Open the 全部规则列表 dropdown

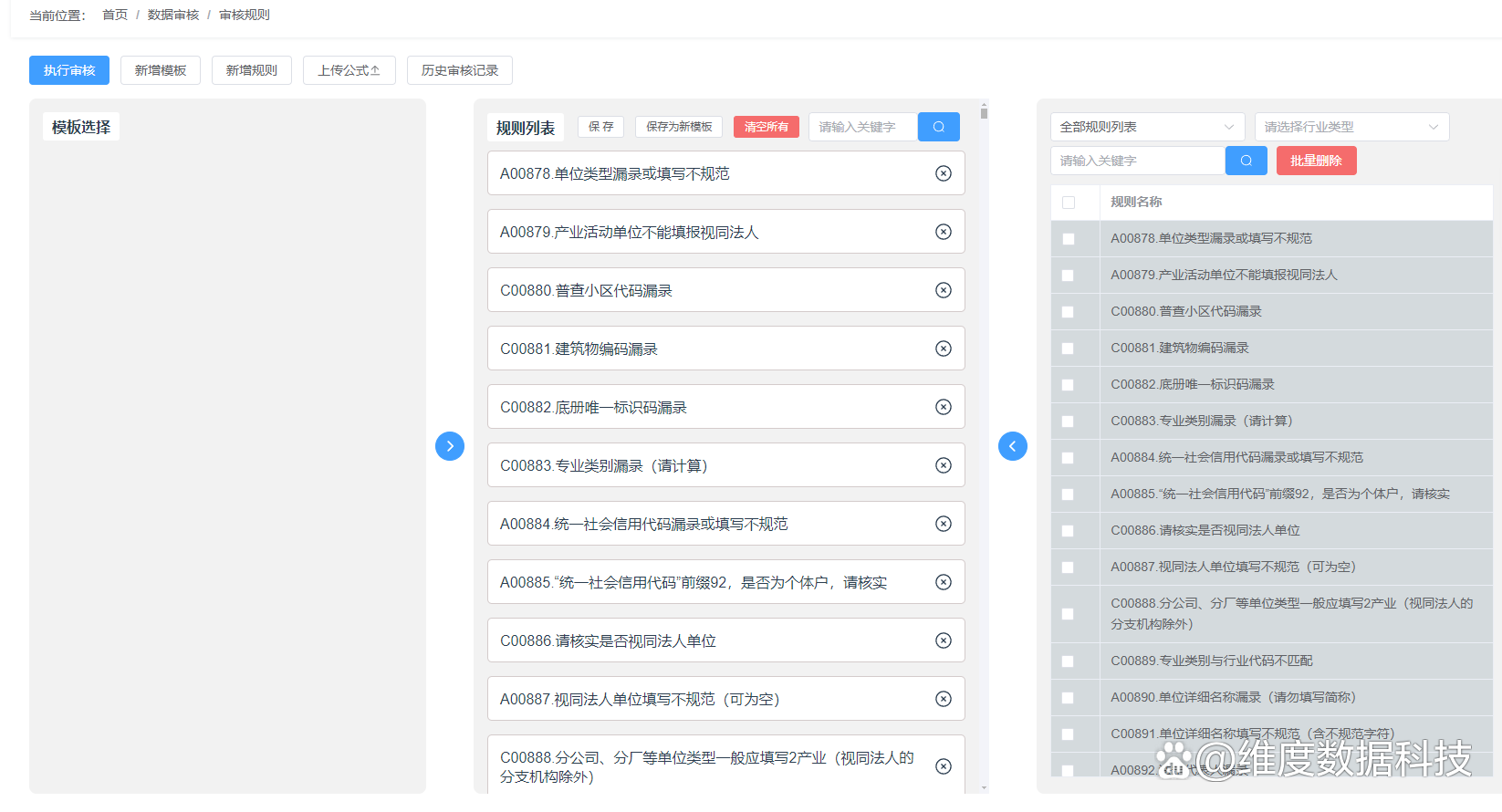pyautogui.click(x=1148, y=127)
